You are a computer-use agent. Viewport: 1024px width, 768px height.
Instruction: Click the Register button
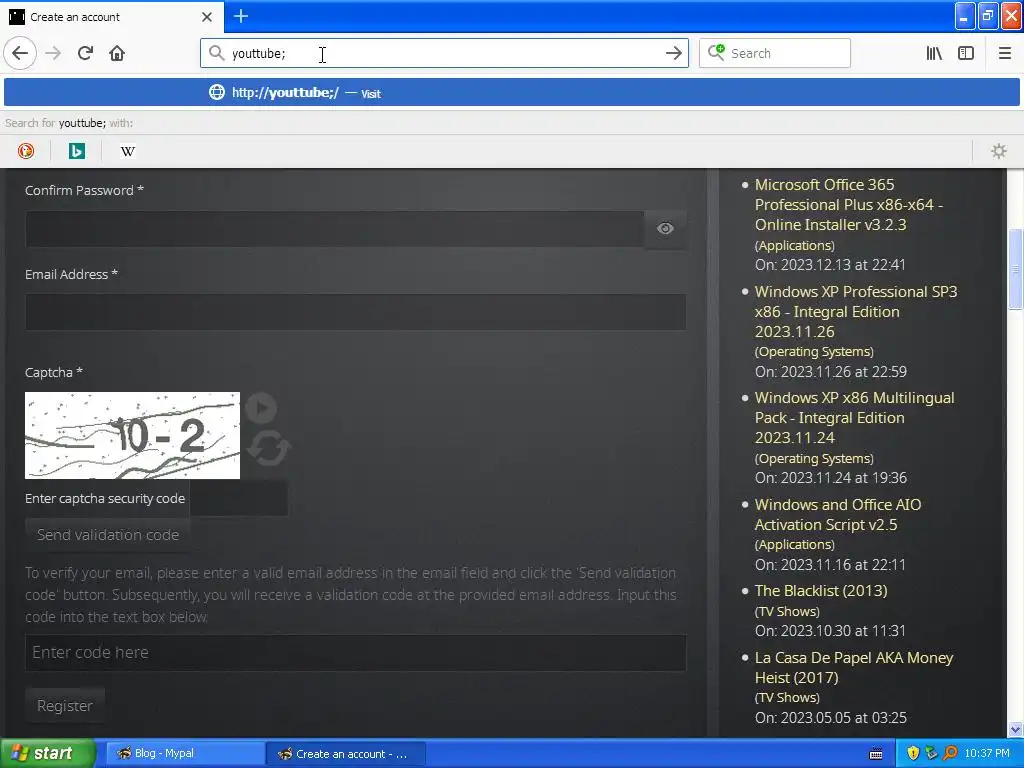coord(65,706)
